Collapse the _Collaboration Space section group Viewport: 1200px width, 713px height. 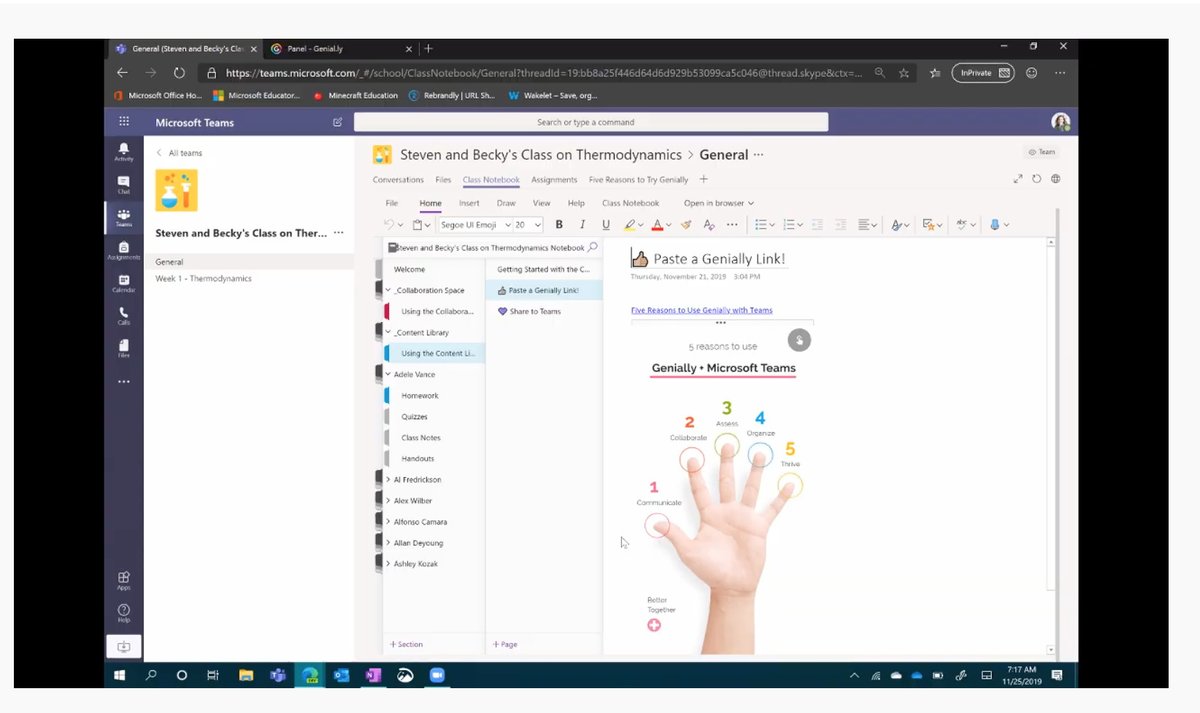pos(388,290)
